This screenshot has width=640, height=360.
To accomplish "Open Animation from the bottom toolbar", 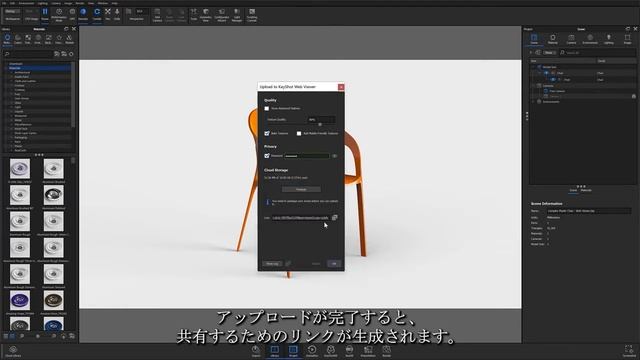I will coord(312,351).
